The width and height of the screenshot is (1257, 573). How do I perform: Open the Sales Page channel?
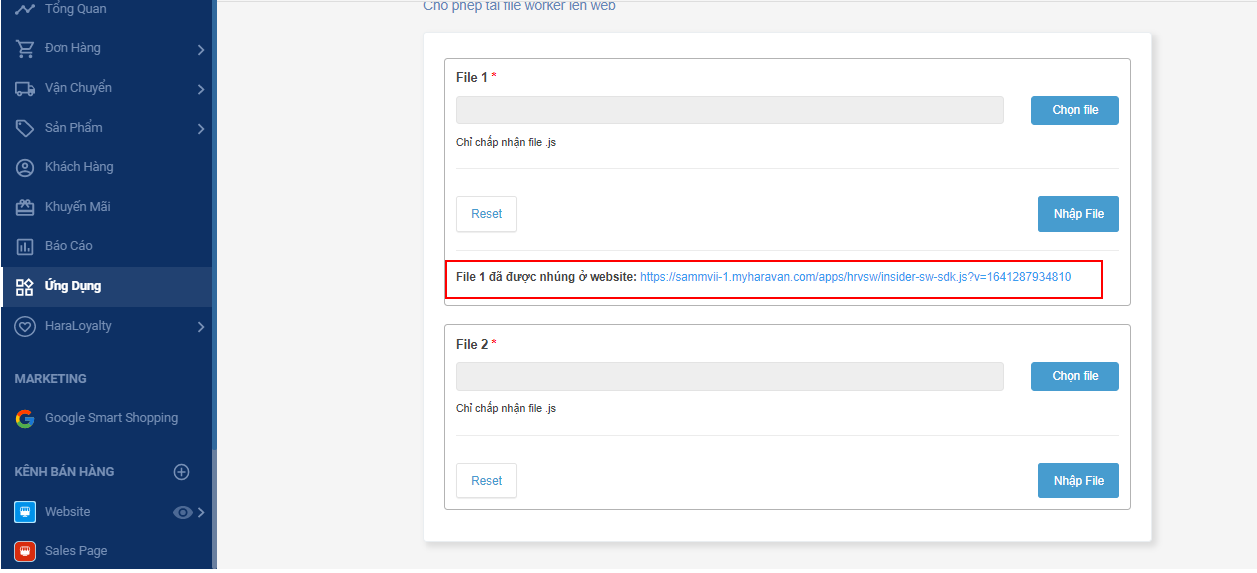click(x=75, y=551)
